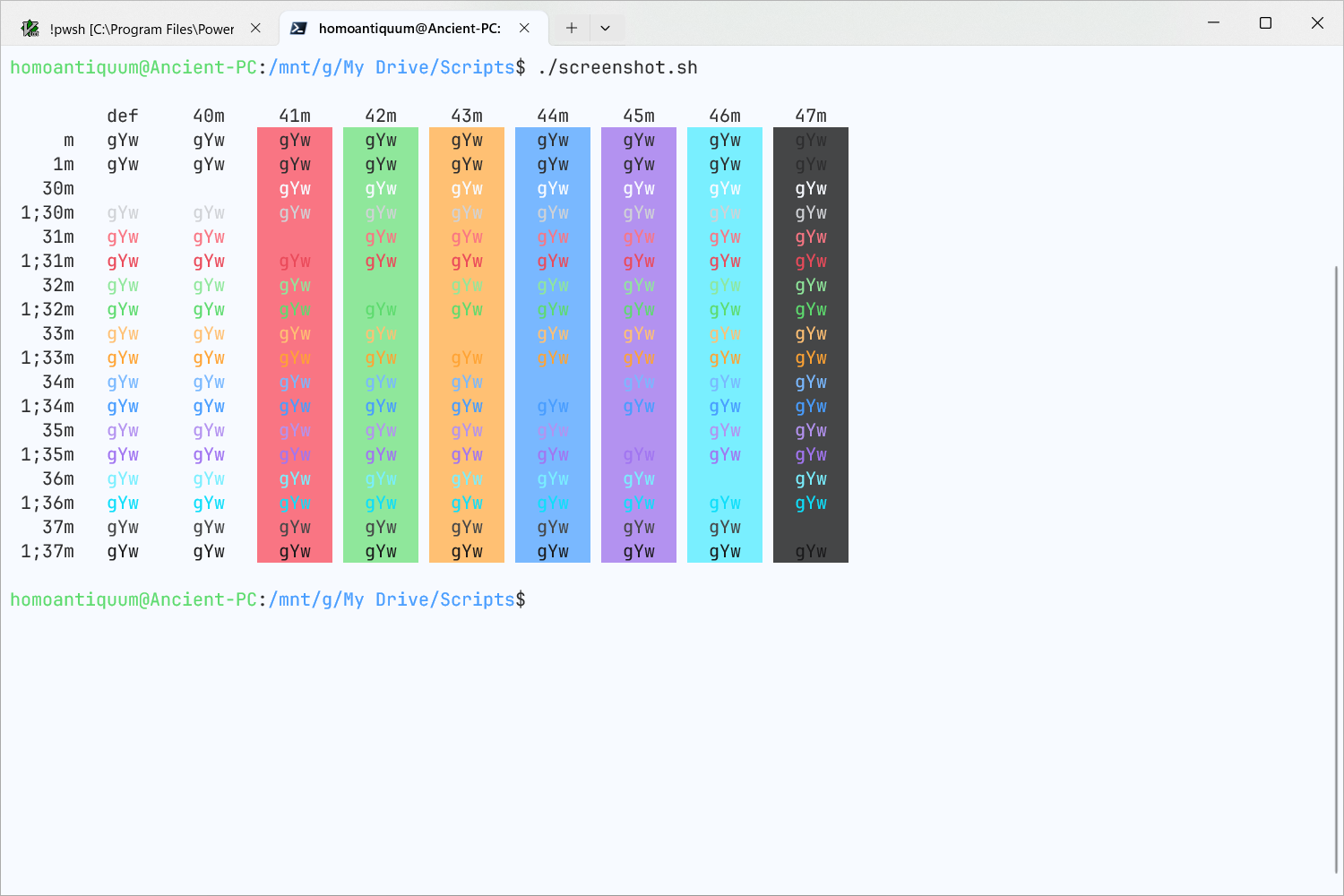Click gYw in 41m column, 30m row
Image resolution: width=1344 pixels, height=896 pixels.
click(295, 190)
